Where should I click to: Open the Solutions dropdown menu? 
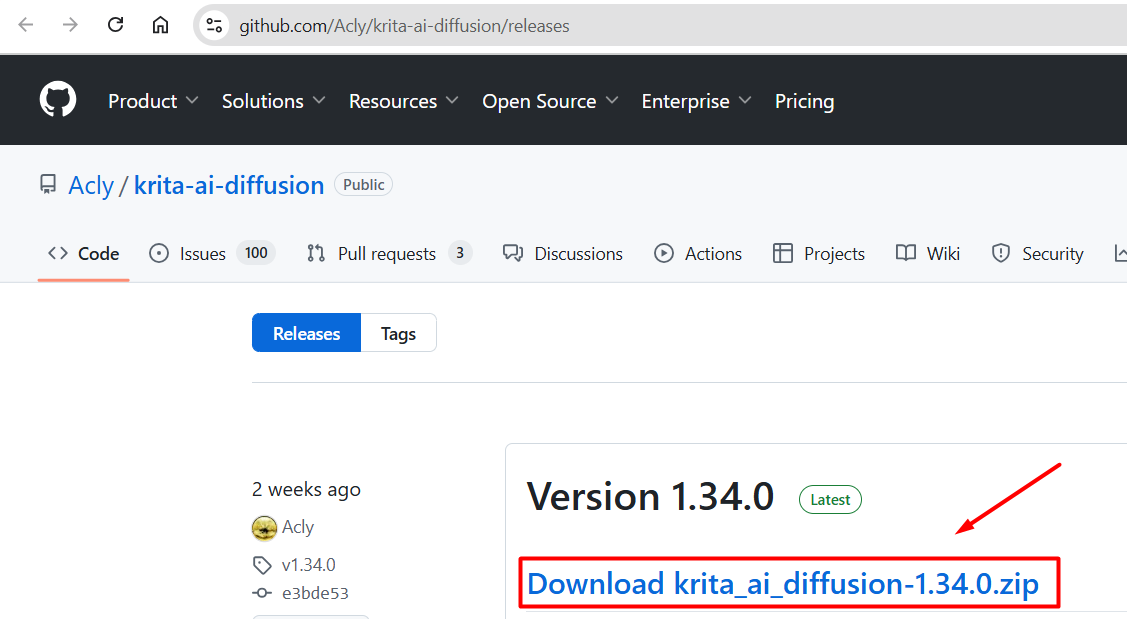tap(273, 101)
